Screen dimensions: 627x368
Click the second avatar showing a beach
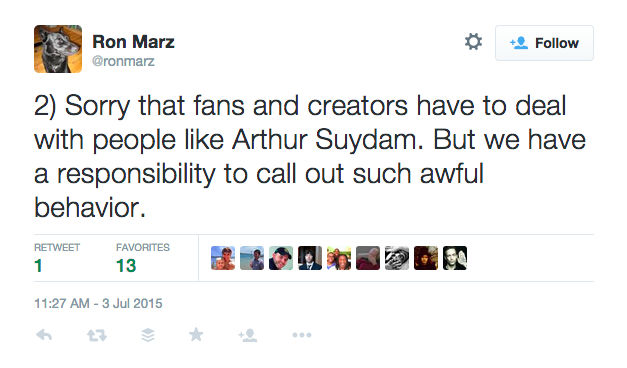point(252,258)
